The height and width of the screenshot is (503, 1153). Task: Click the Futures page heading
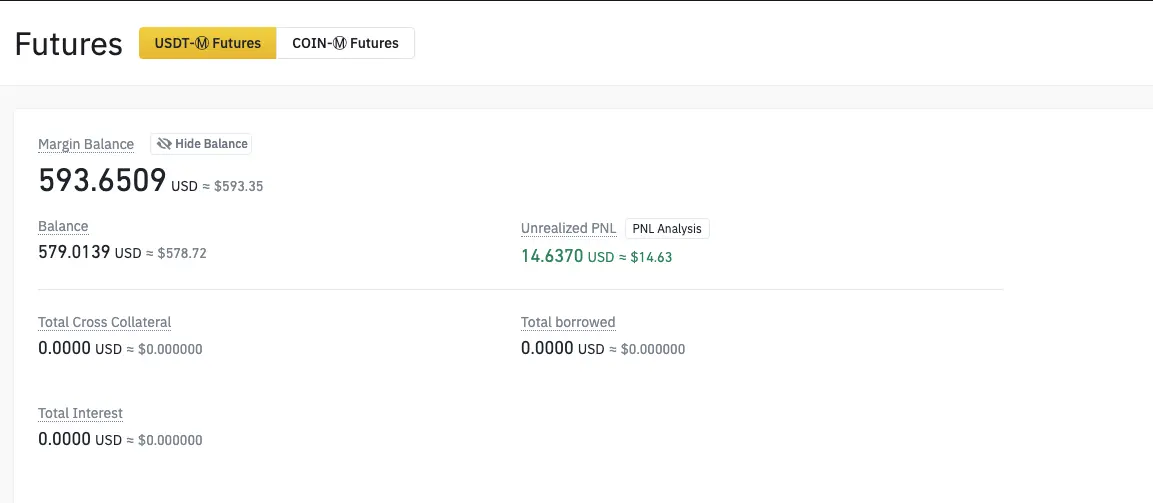(68, 44)
